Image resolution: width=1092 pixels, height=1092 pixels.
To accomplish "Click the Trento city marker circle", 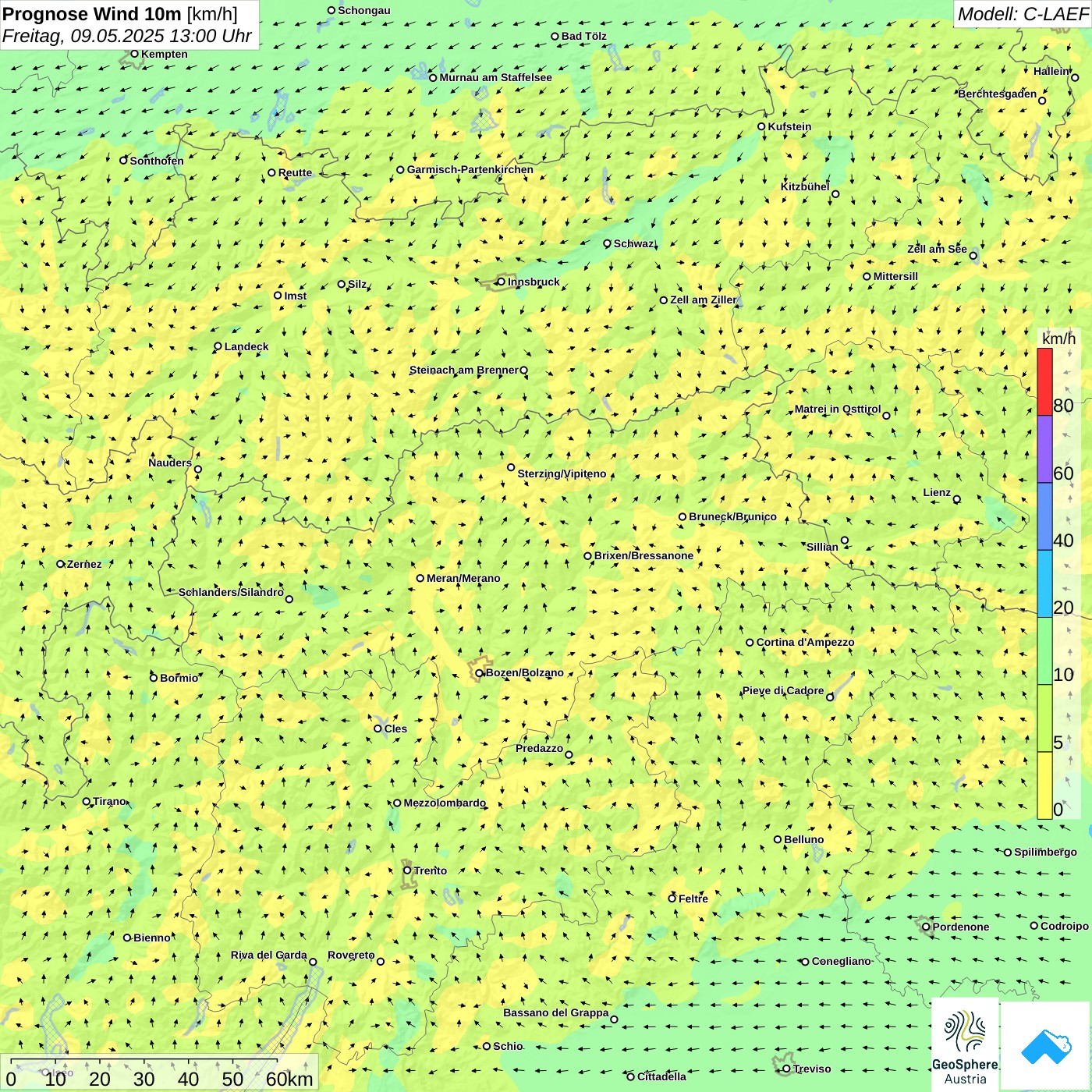I will [407, 870].
